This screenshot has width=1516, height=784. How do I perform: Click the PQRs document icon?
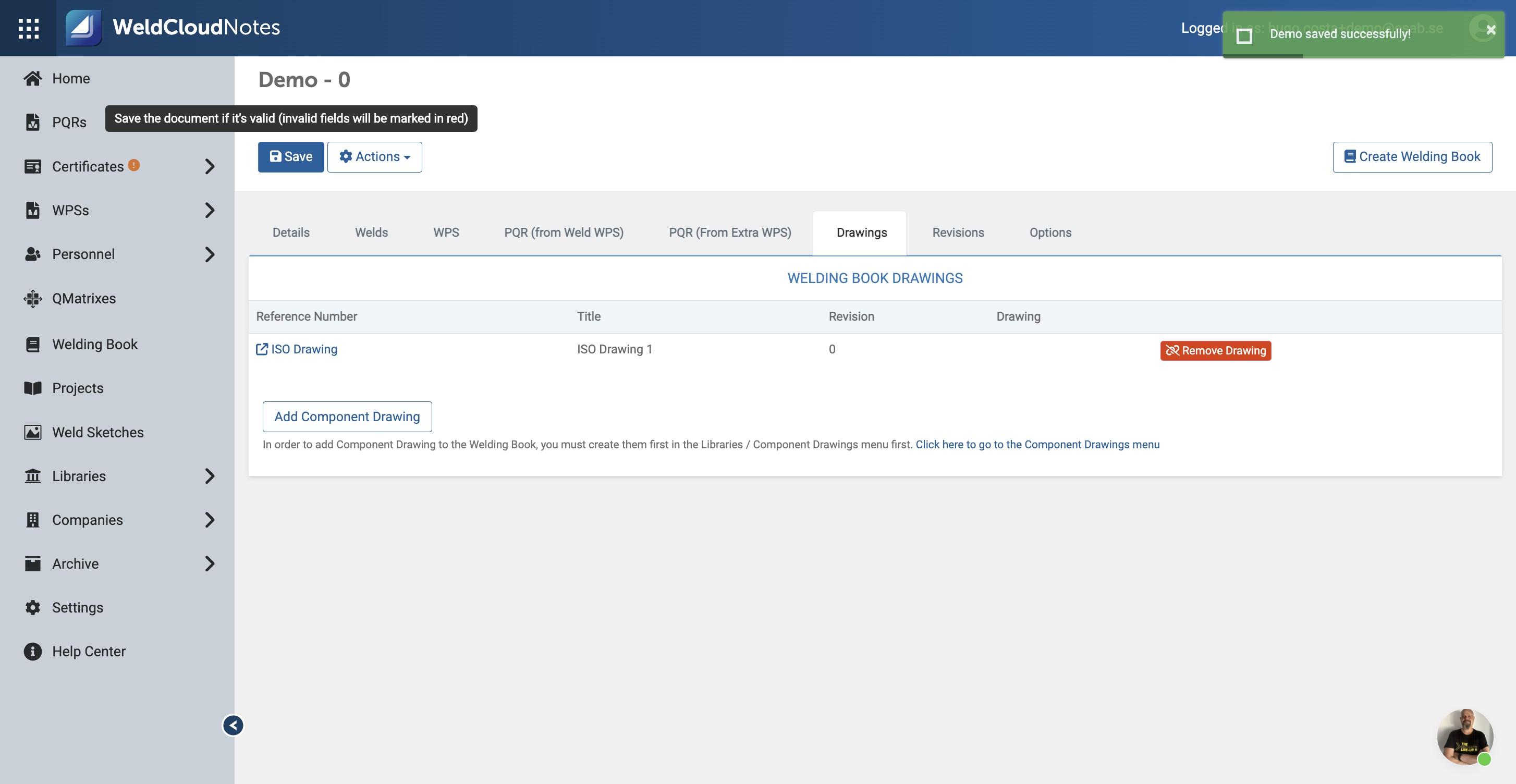click(x=33, y=122)
